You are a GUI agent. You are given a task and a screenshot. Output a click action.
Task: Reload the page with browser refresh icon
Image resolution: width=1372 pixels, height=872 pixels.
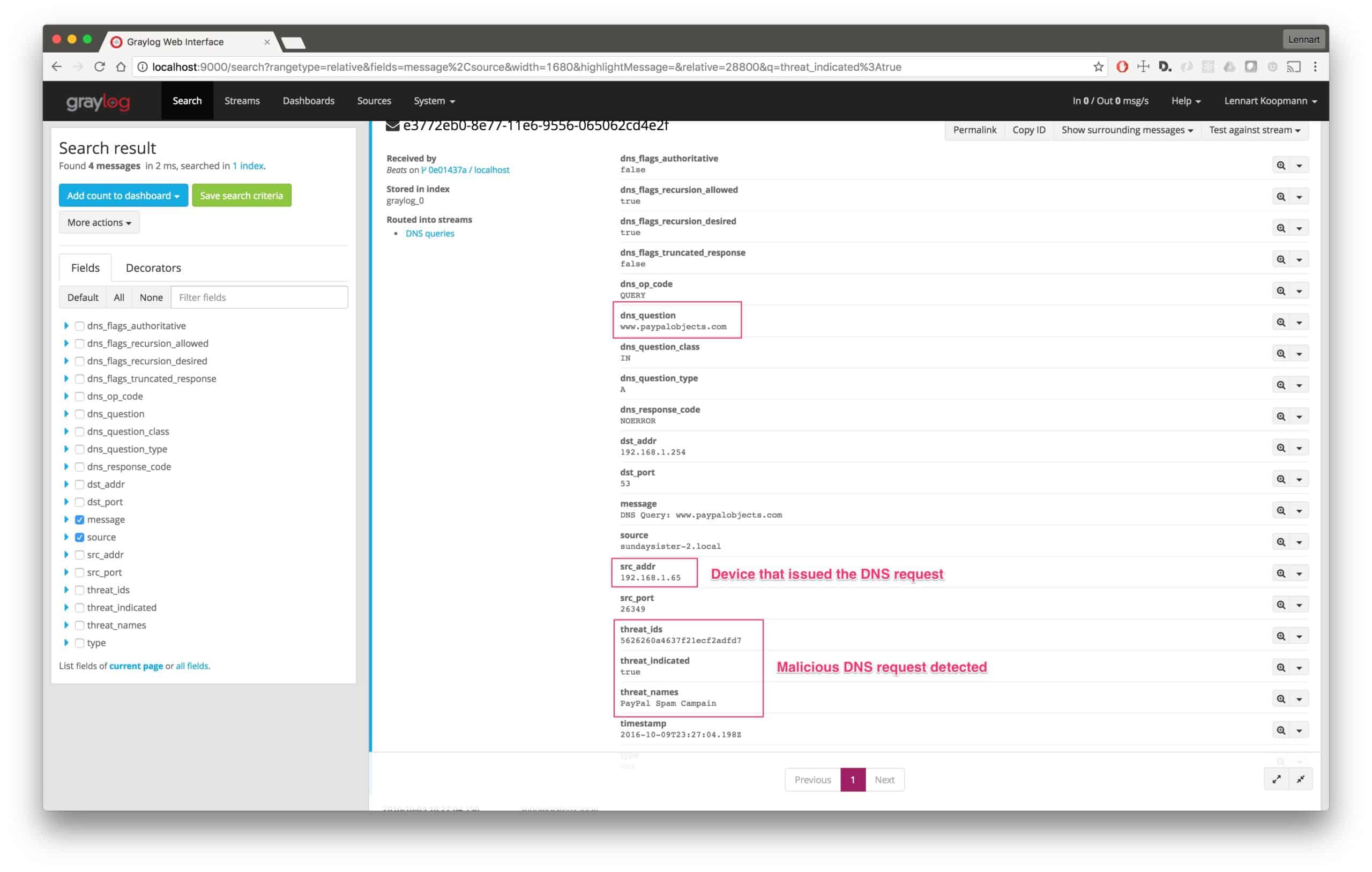[x=99, y=66]
